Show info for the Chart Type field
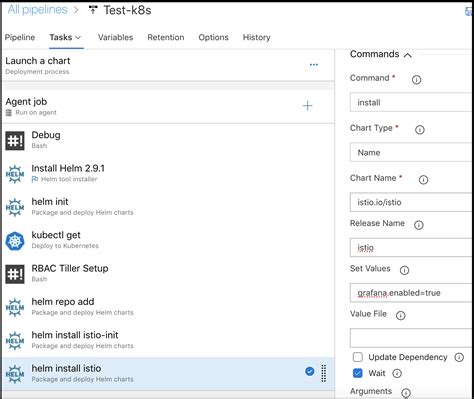This screenshot has width=474, height=399. click(420, 130)
